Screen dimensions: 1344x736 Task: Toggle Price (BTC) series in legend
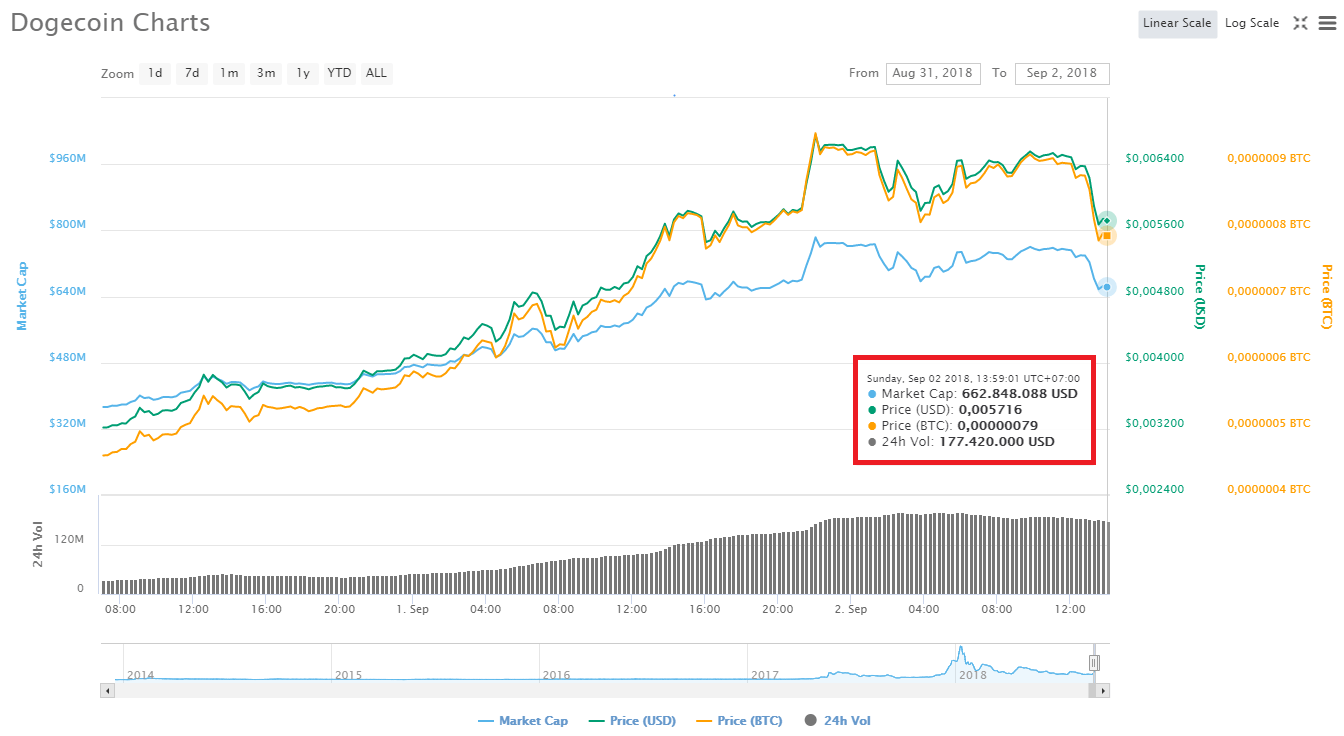coord(739,720)
